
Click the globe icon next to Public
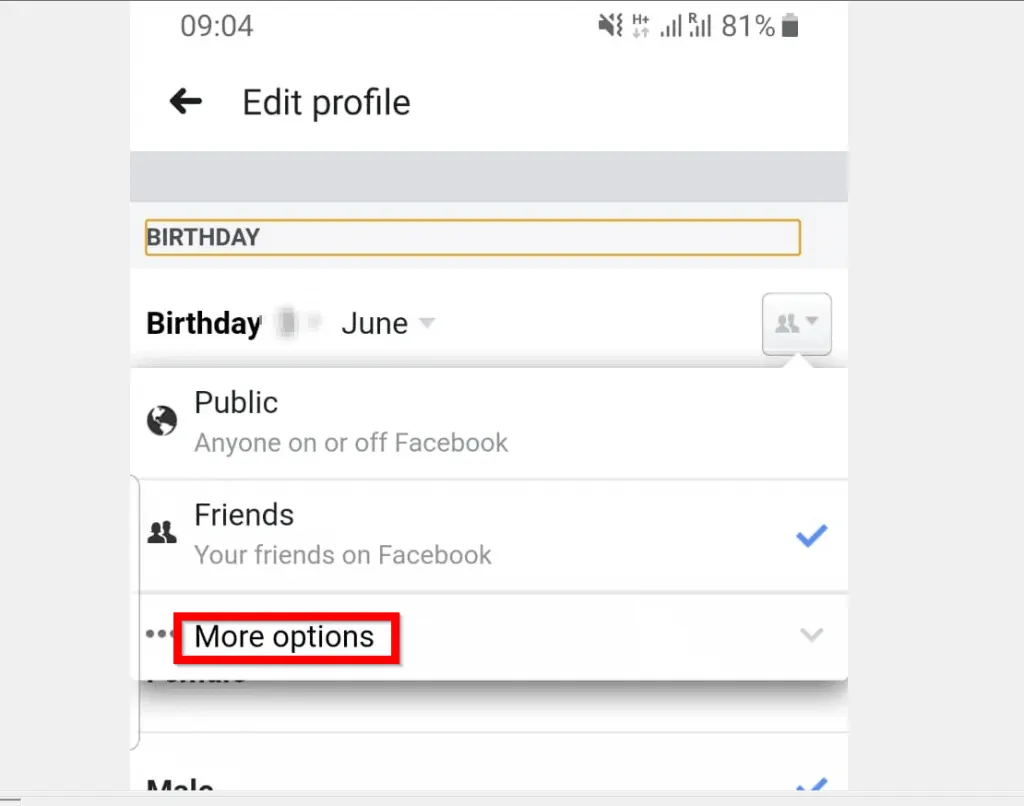click(160, 422)
